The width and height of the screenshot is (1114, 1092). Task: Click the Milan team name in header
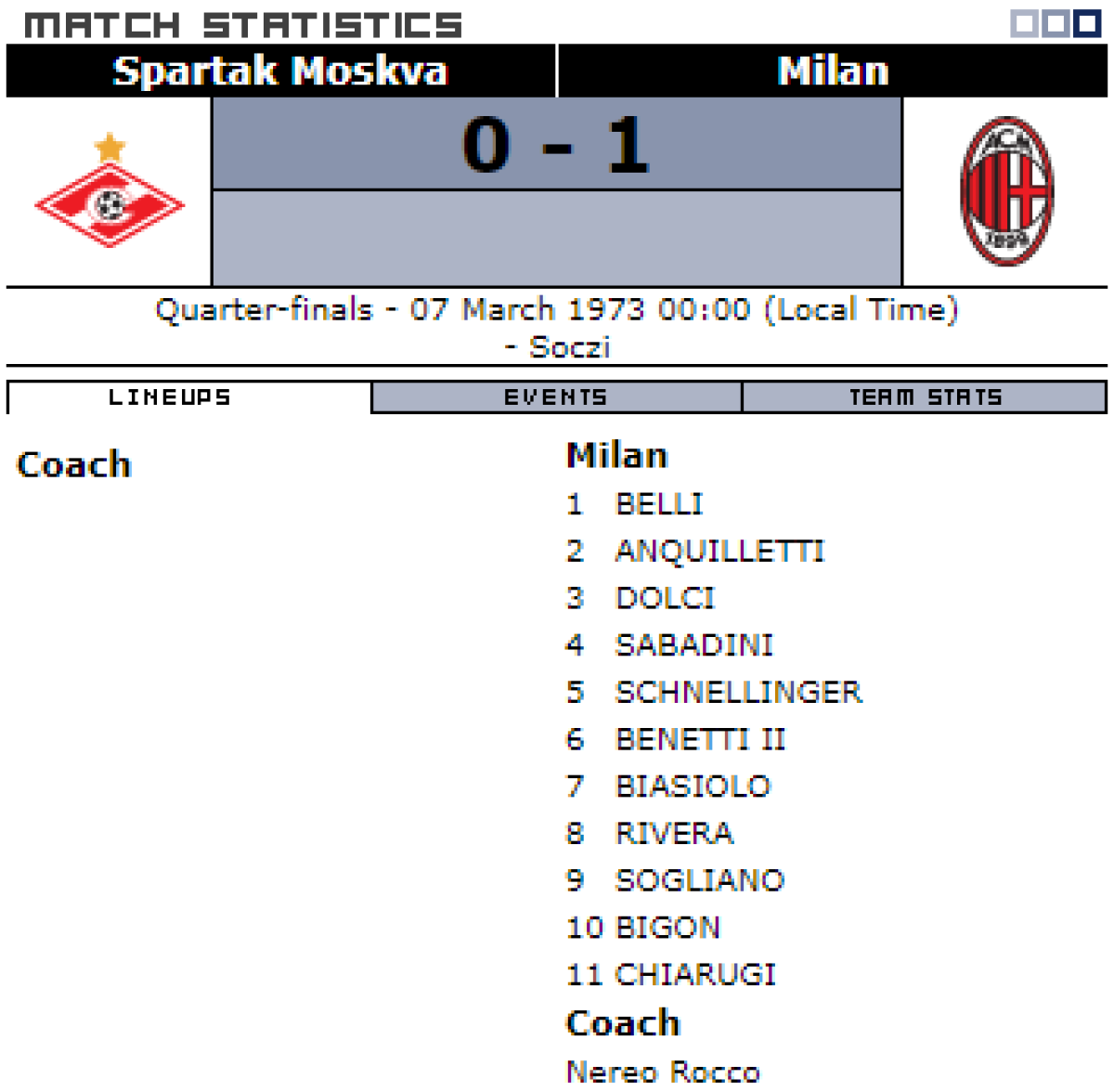click(833, 71)
